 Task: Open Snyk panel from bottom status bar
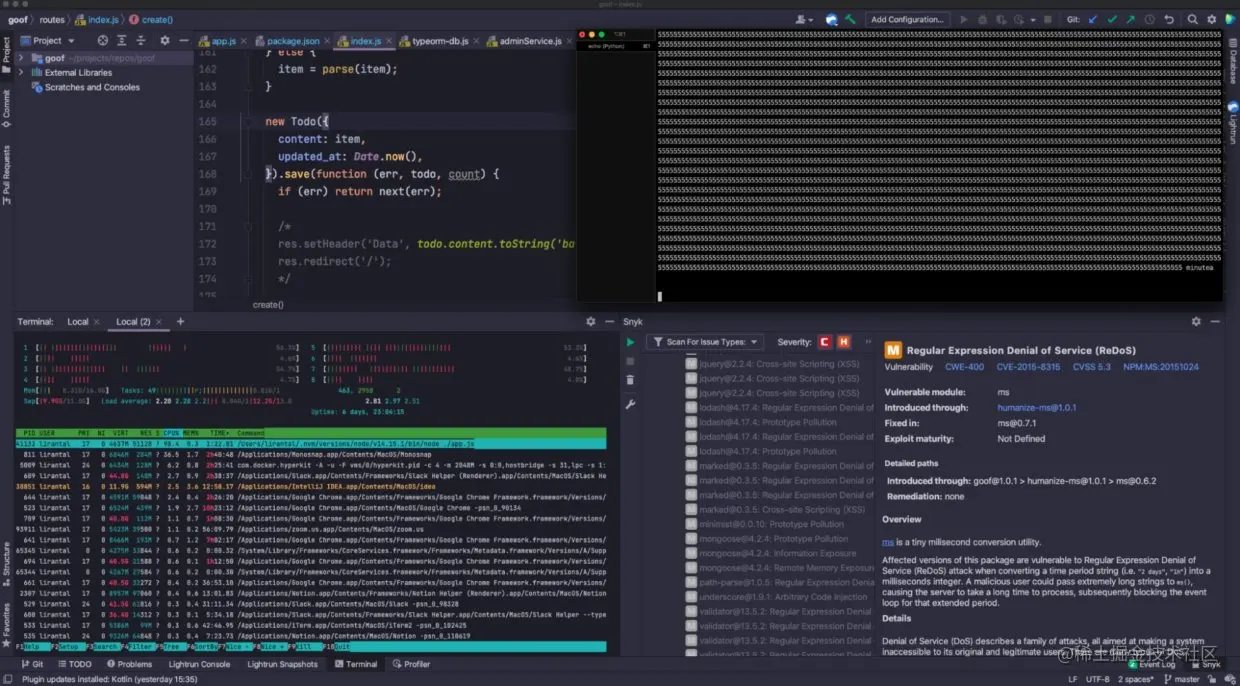coord(1210,664)
